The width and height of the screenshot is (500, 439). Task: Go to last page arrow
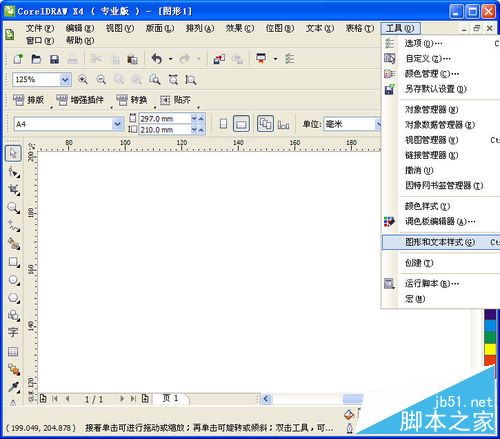point(133,399)
